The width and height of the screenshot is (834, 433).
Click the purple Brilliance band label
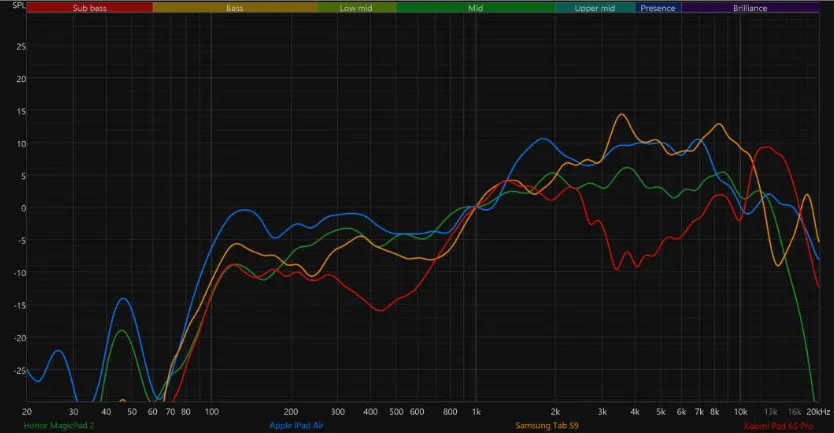[749, 8]
